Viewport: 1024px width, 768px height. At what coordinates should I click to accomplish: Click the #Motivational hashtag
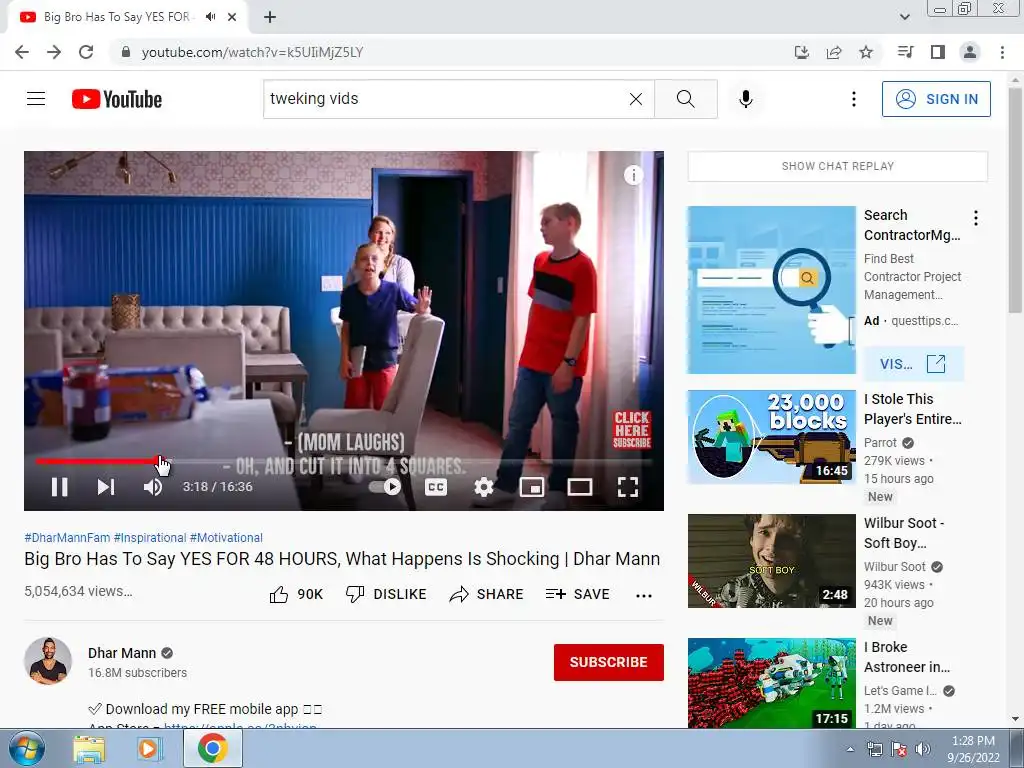(x=226, y=537)
